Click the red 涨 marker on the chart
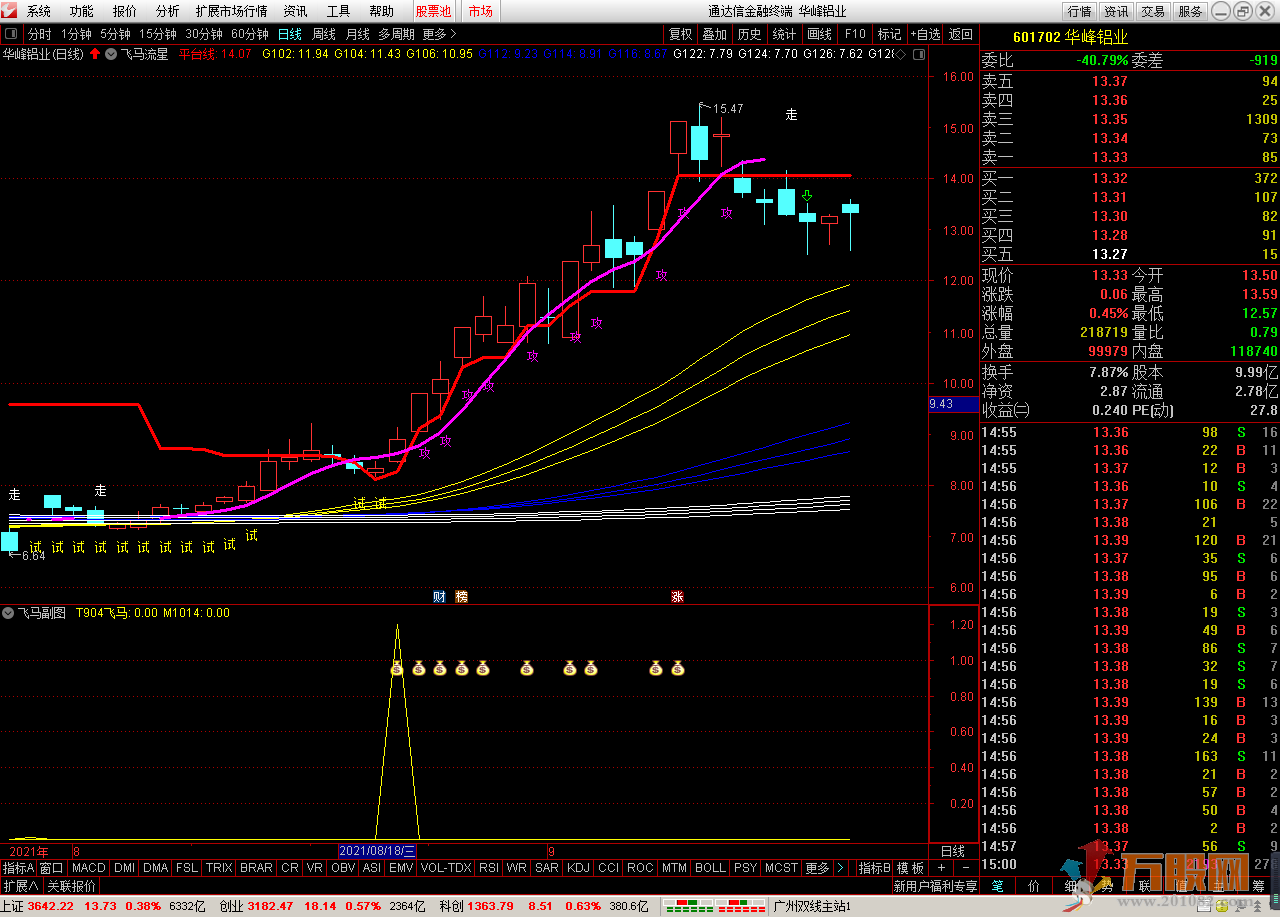The image size is (1280, 918). (x=677, y=597)
